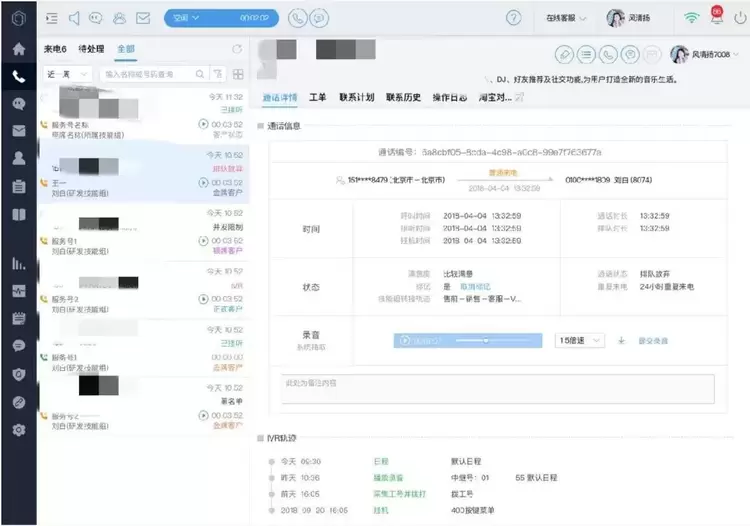Click the power logout icon at top right

click(739, 18)
